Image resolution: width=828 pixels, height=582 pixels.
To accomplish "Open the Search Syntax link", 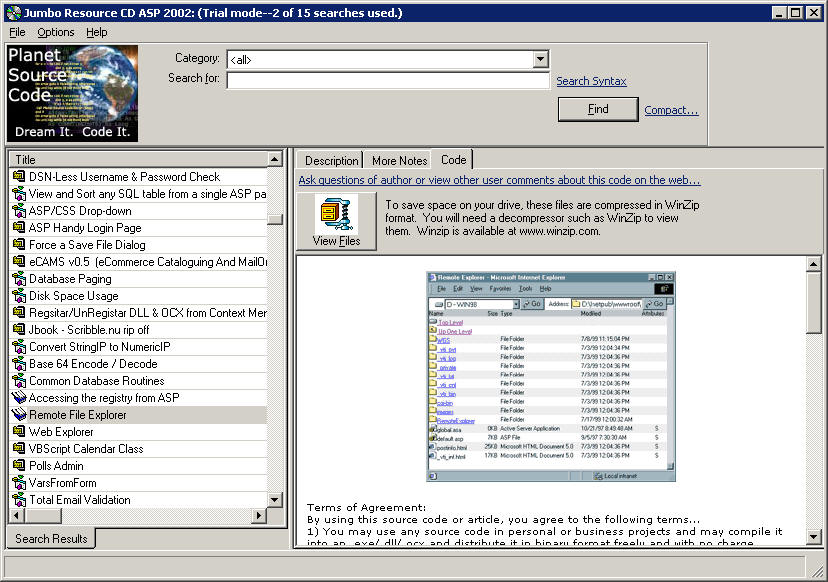I will pyautogui.click(x=591, y=81).
